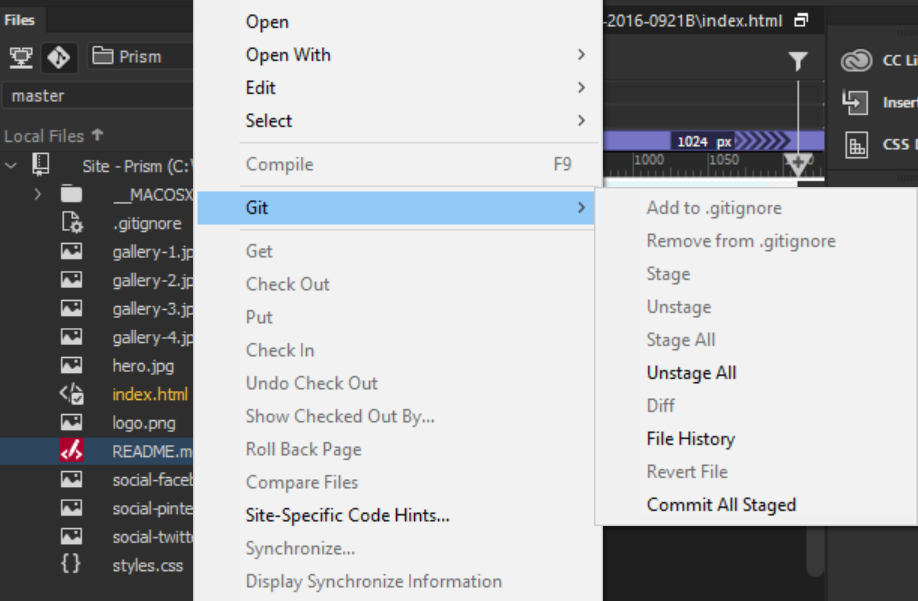Click the styles.css braces icon

69,566
